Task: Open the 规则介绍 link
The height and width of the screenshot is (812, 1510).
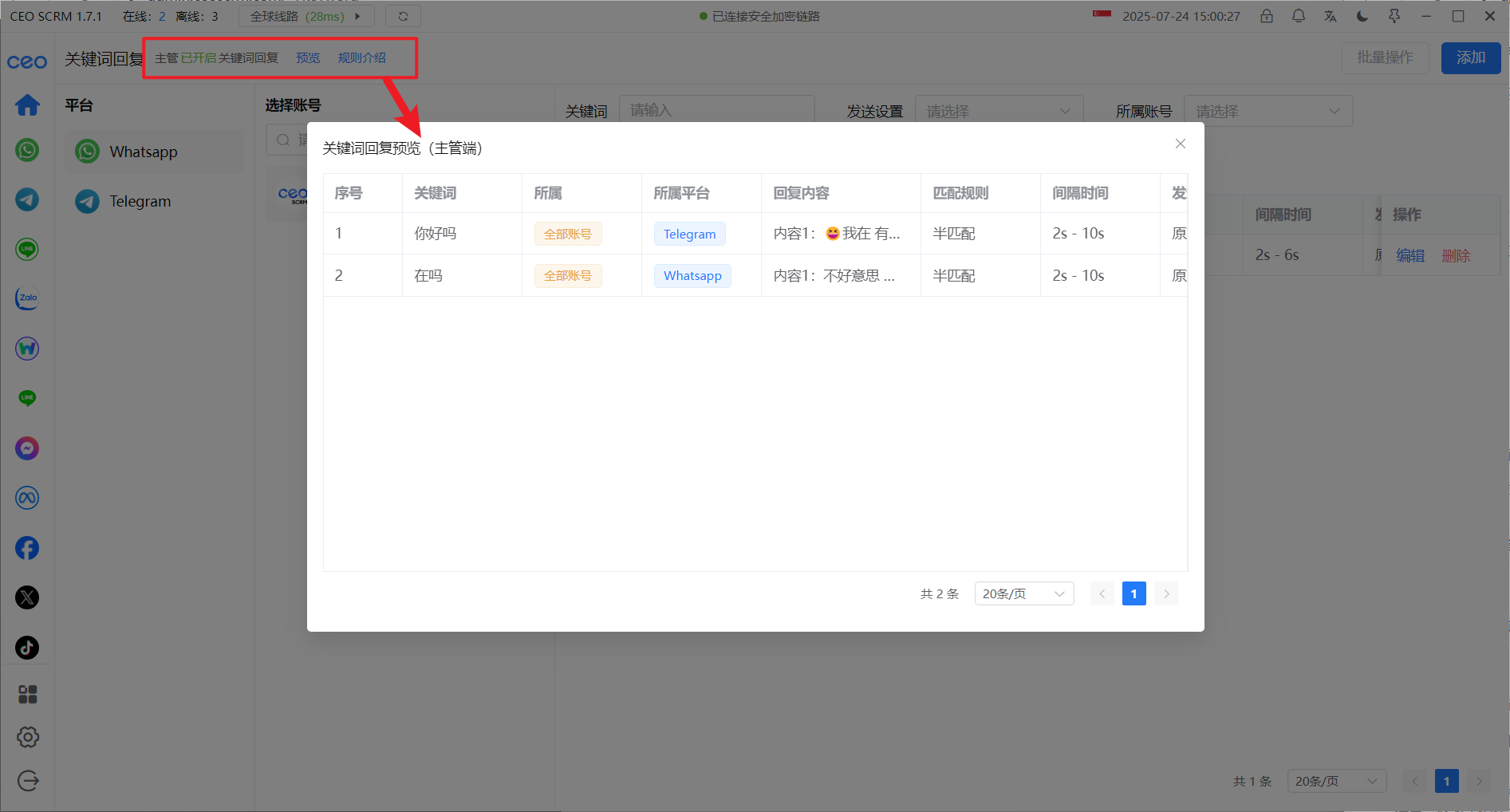Action: tap(362, 57)
